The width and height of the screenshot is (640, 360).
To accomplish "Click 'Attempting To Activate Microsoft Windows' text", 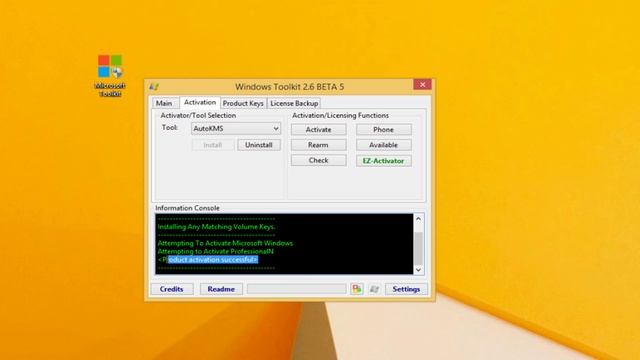I will coord(225,243).
